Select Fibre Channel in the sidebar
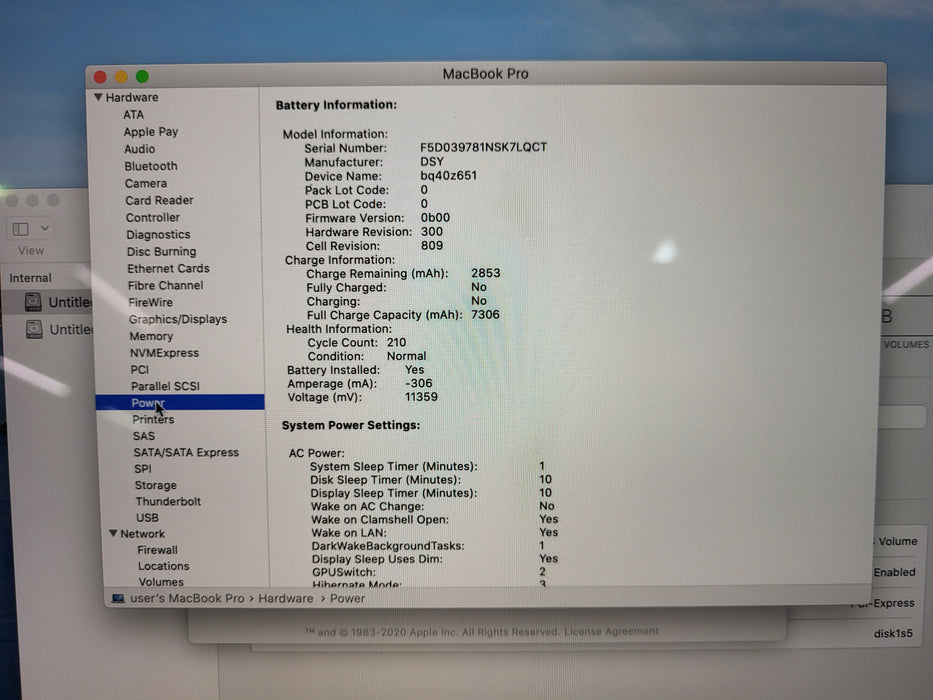The image size is (933, 700). click(x=165, y=285)
